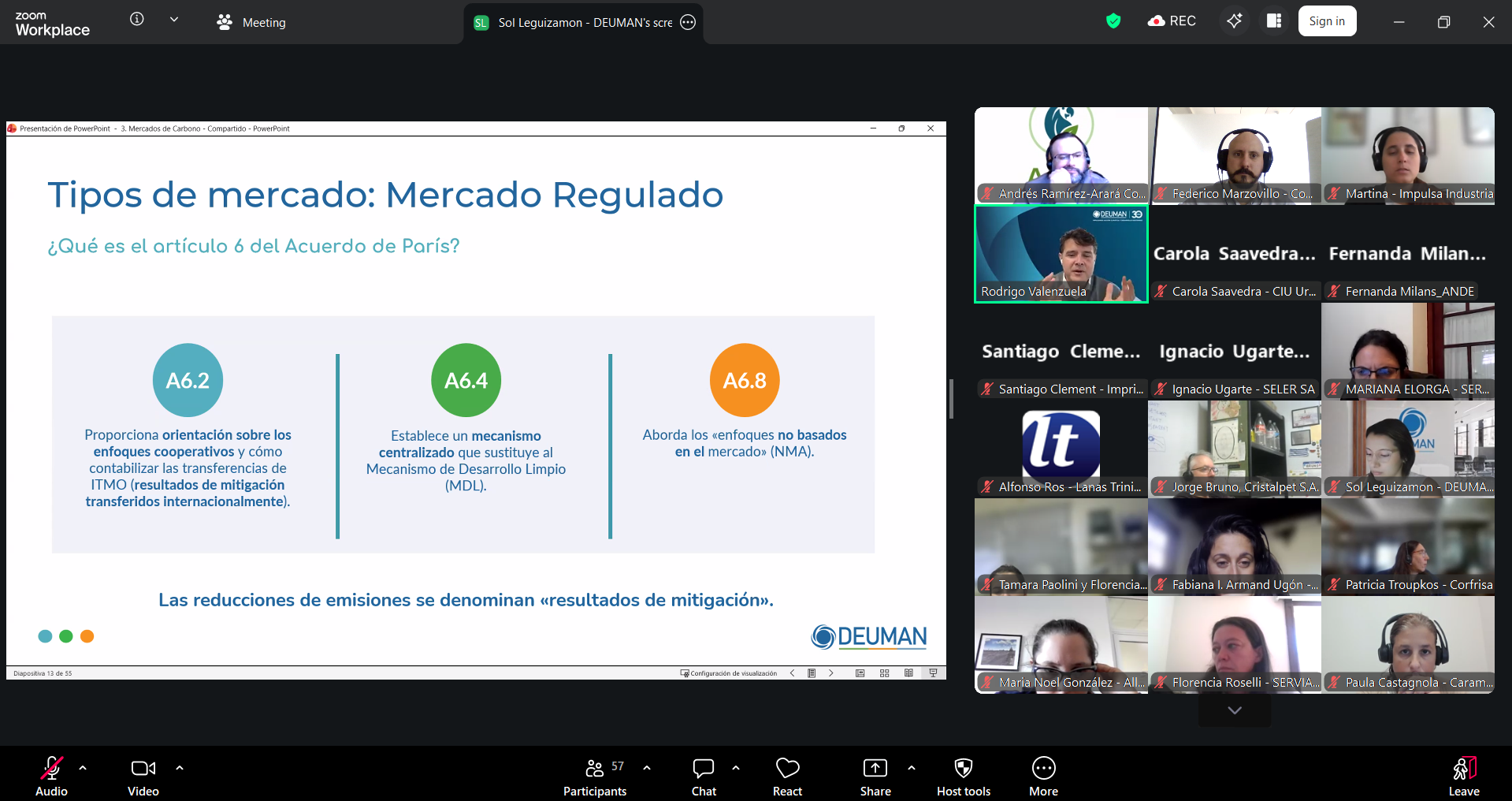Open the React emoji menu

pos(787,777)
